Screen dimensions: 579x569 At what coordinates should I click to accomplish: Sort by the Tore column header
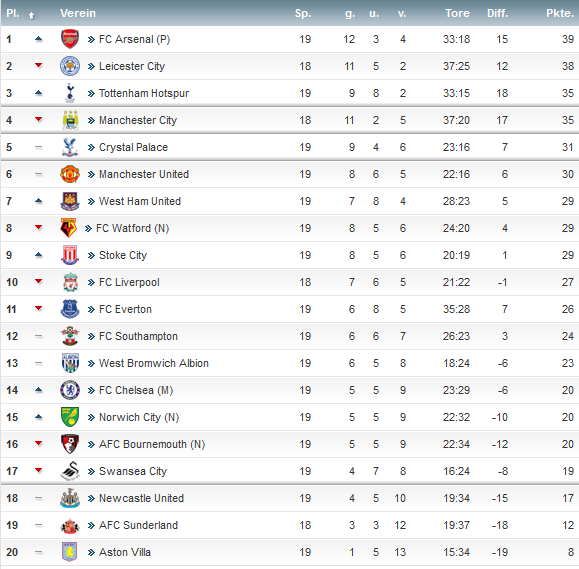pyautogui.click(x=457, y=13)
